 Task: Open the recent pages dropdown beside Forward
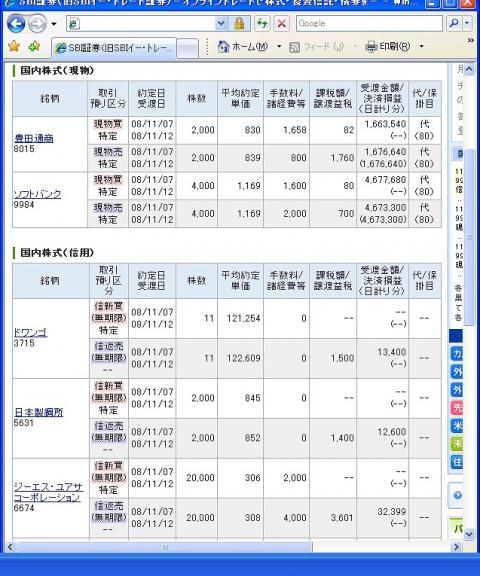54,24
